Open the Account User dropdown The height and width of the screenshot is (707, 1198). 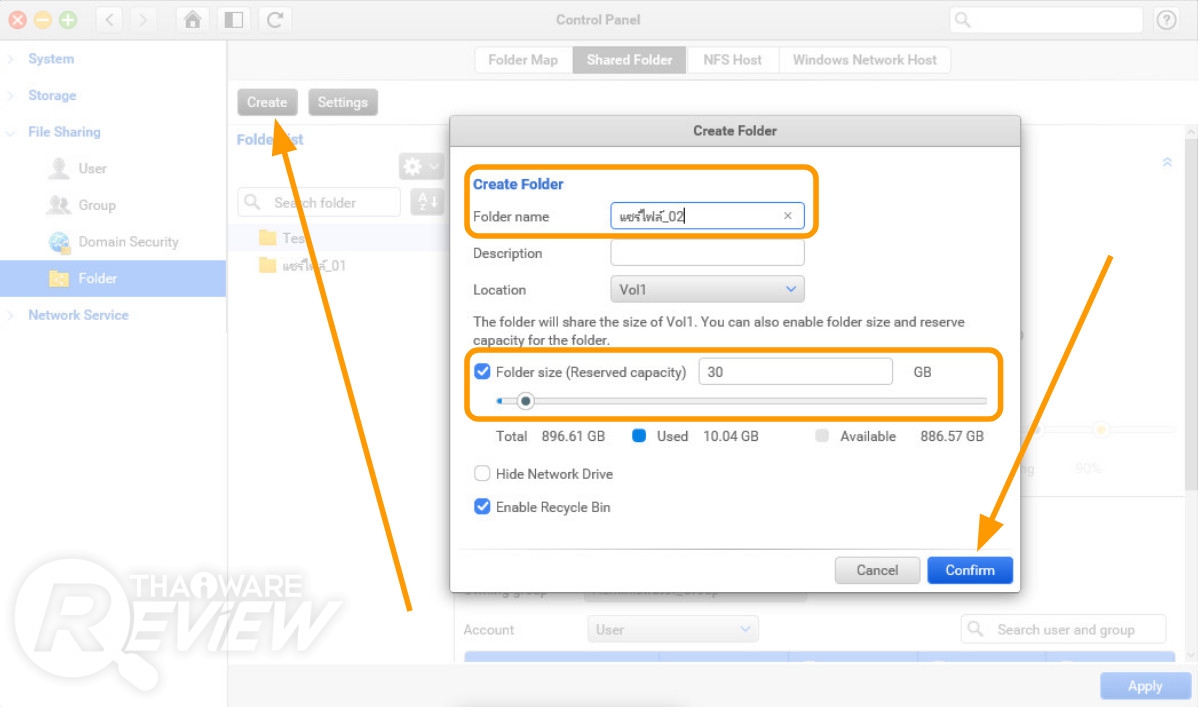[x=673, y=629]
